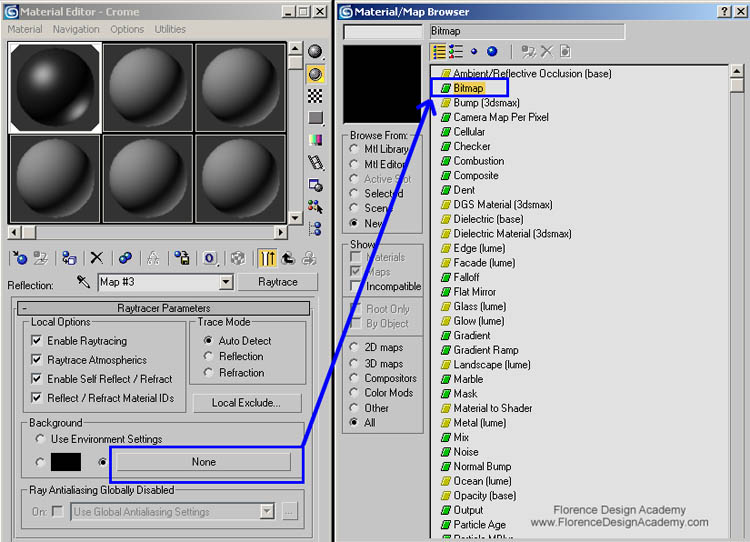
Task: Click Reset Map/Mtl delete X icon
Action: [97, 258]
